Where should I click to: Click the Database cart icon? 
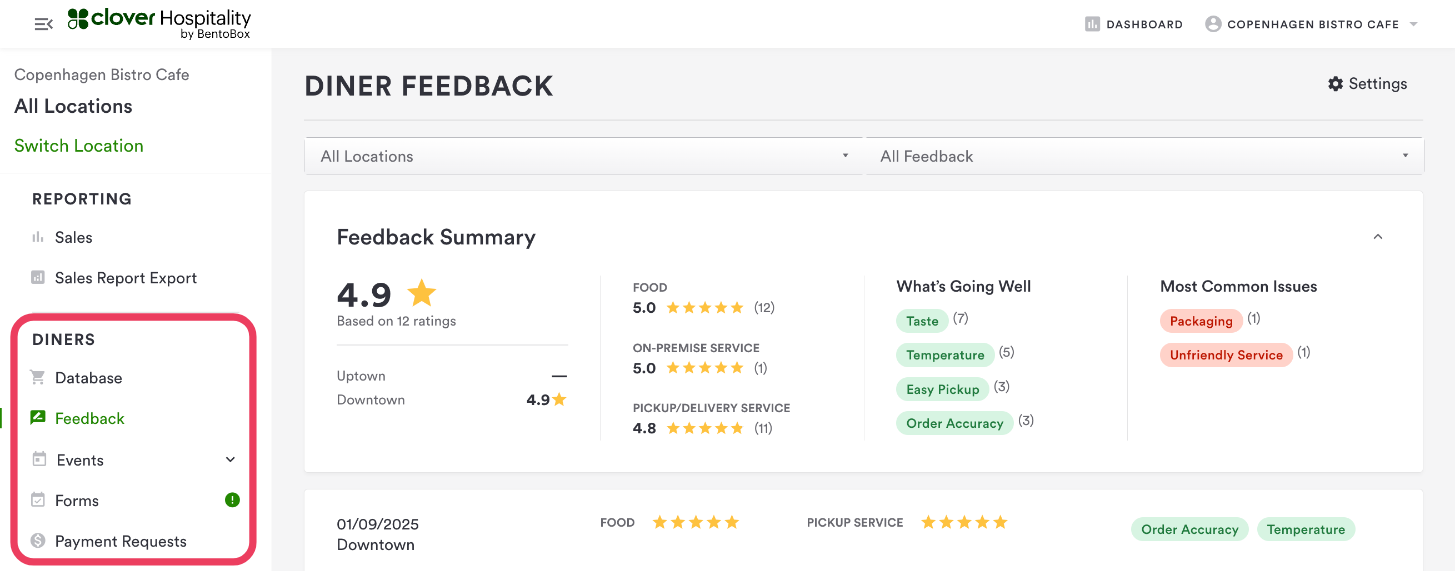coord(38,378)
